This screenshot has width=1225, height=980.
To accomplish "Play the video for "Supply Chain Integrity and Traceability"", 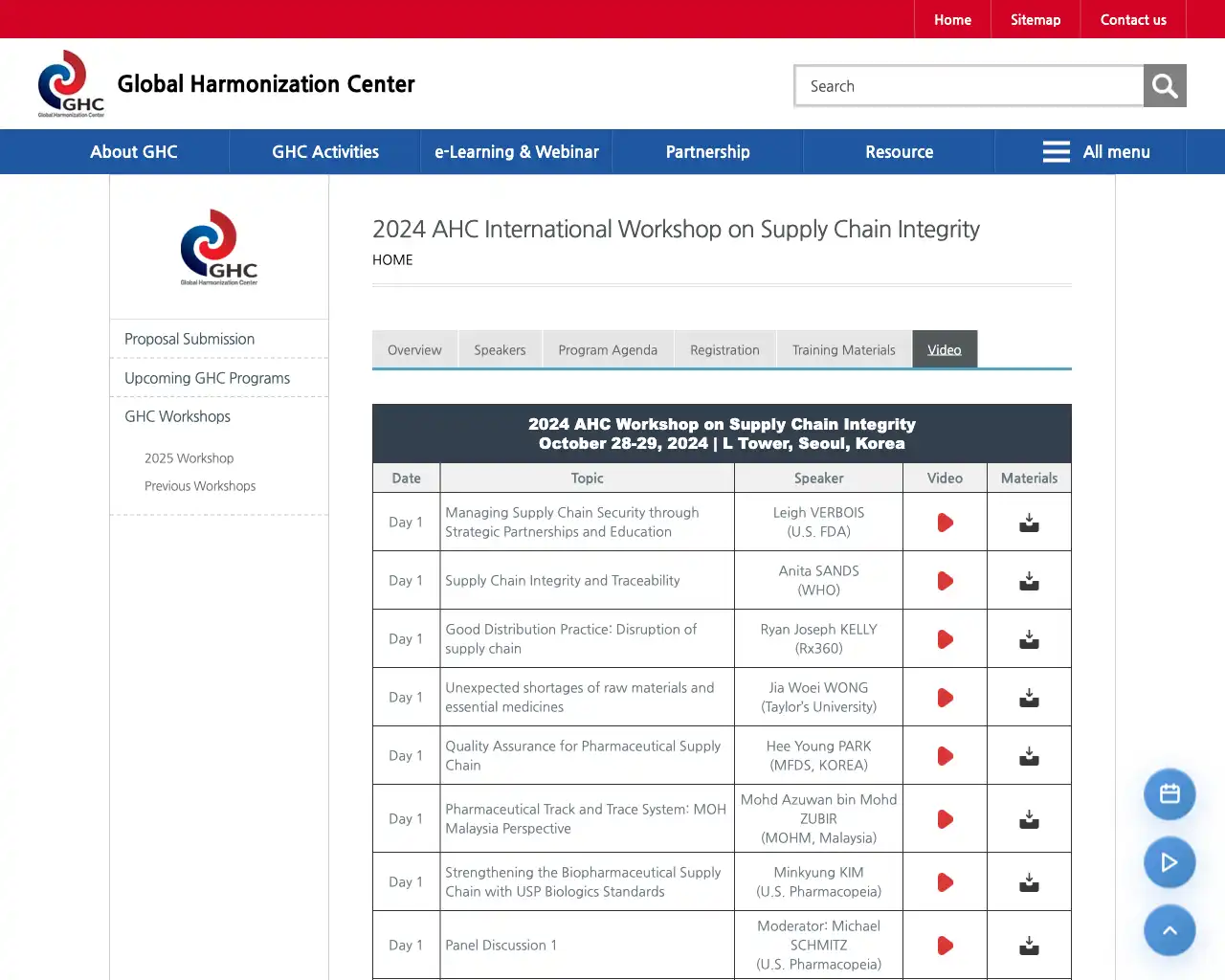I will point(945,580).
